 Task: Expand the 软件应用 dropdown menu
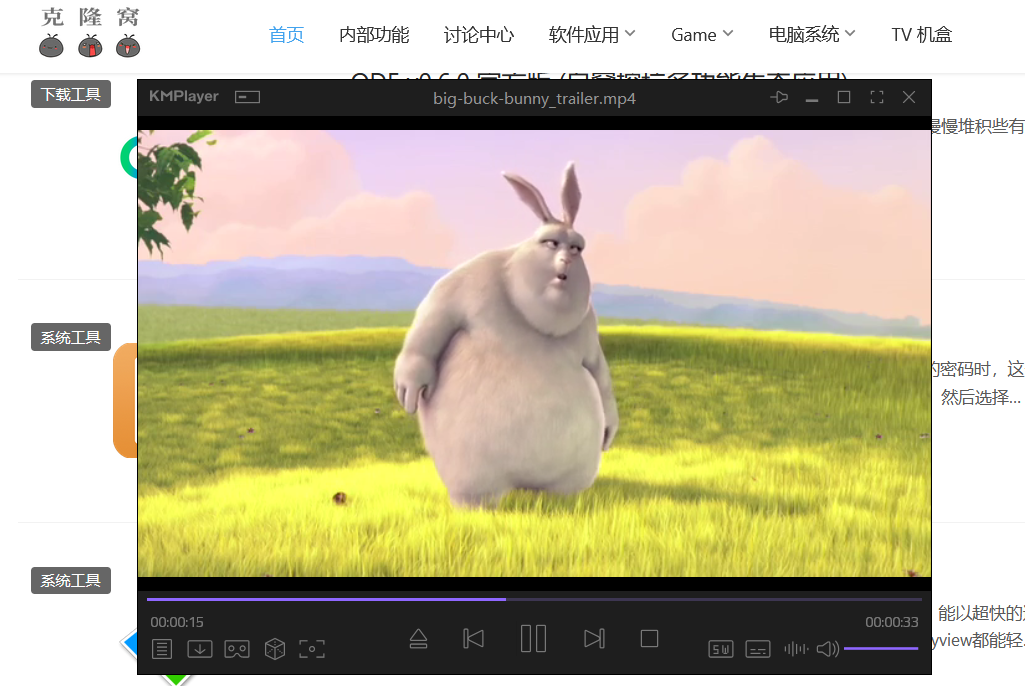tap(592, 35)
